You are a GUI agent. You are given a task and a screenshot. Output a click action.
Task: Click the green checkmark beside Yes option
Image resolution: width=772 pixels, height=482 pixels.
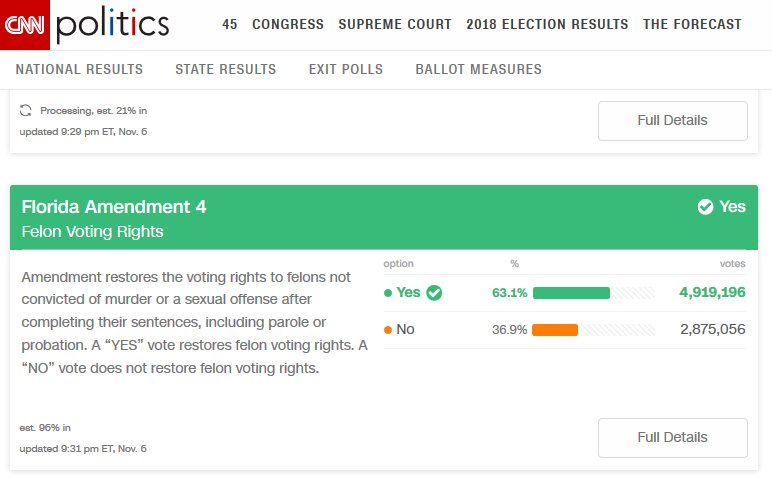434,292
